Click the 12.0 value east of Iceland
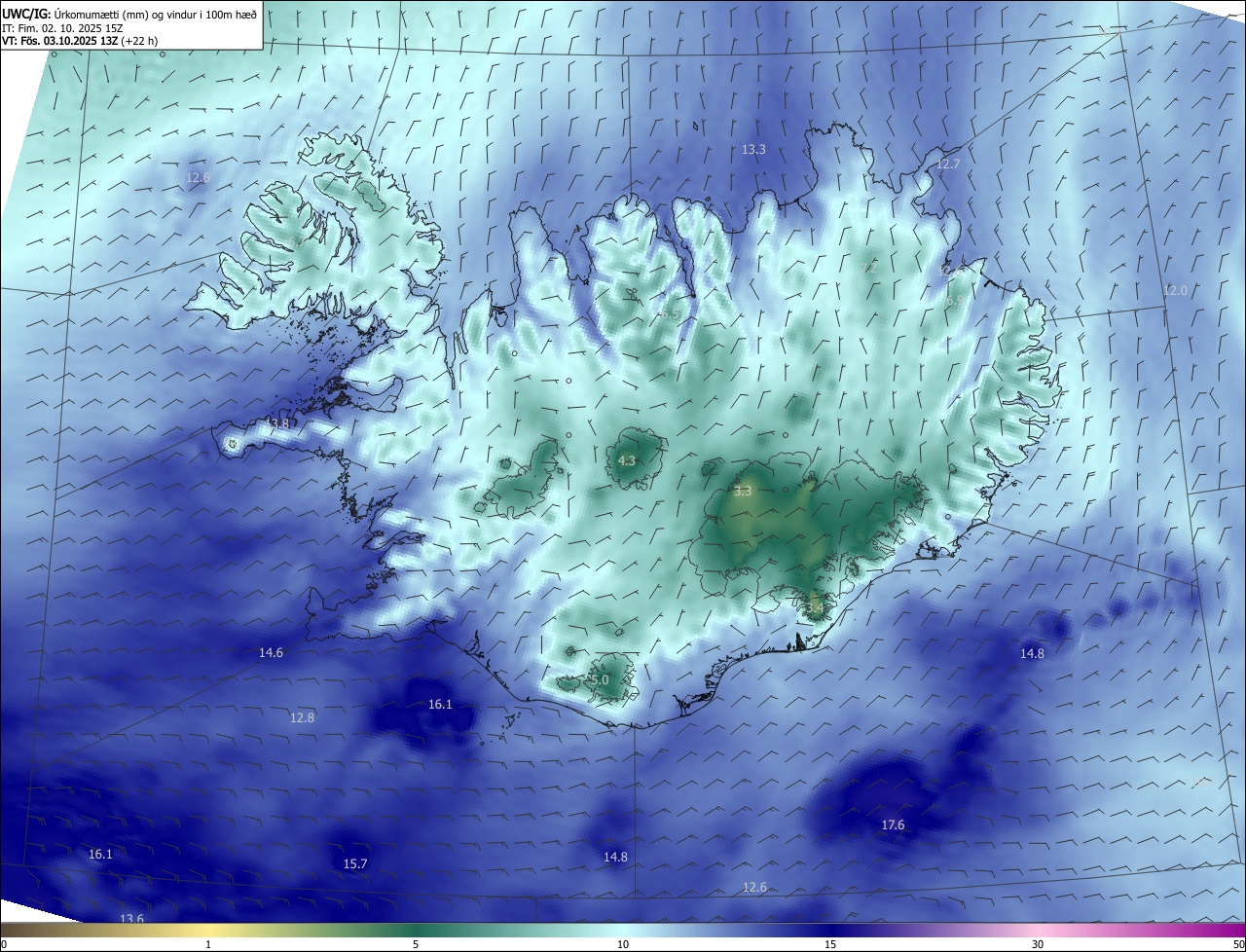This screenshot has height=952, width=1246. pyautogui.click(x=1176, y=291)
